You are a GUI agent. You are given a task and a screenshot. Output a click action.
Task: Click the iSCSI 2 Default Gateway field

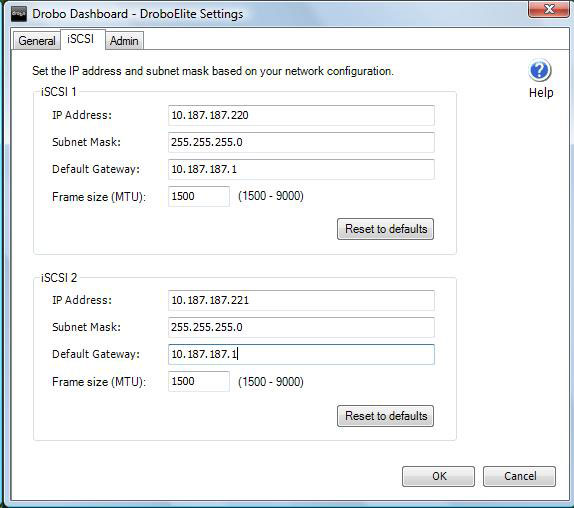click(301, 354)
